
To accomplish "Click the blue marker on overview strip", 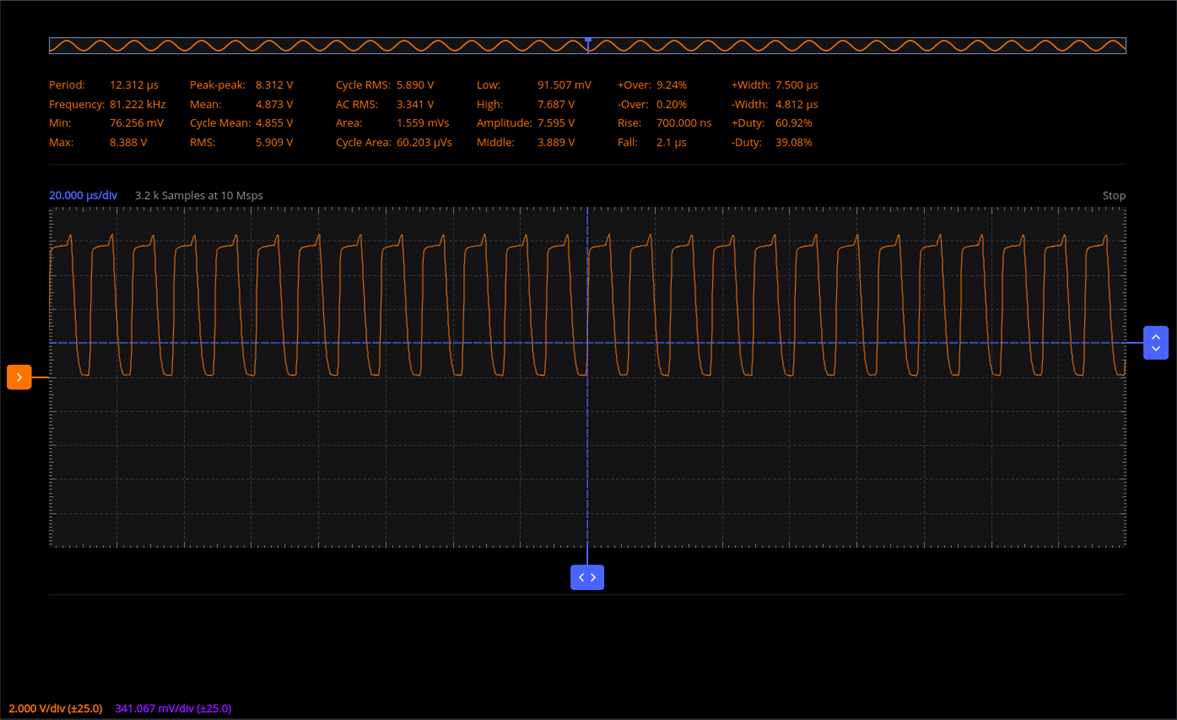I will tap(588, 40).
